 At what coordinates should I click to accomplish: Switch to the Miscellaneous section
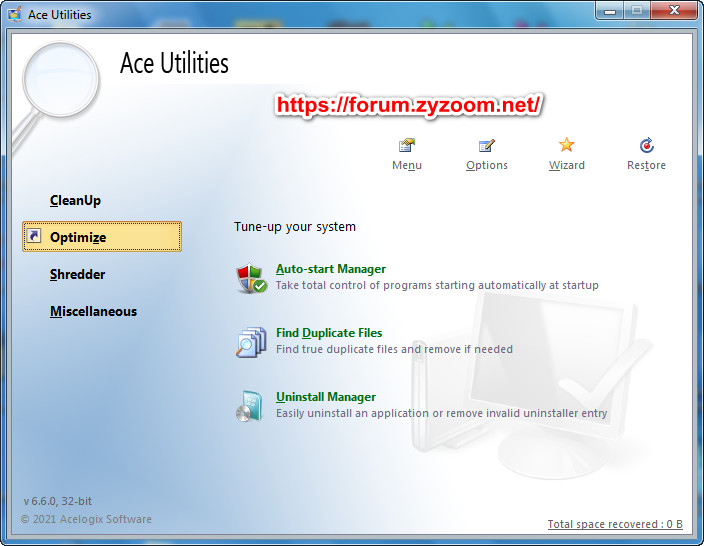tap(93, 311)
